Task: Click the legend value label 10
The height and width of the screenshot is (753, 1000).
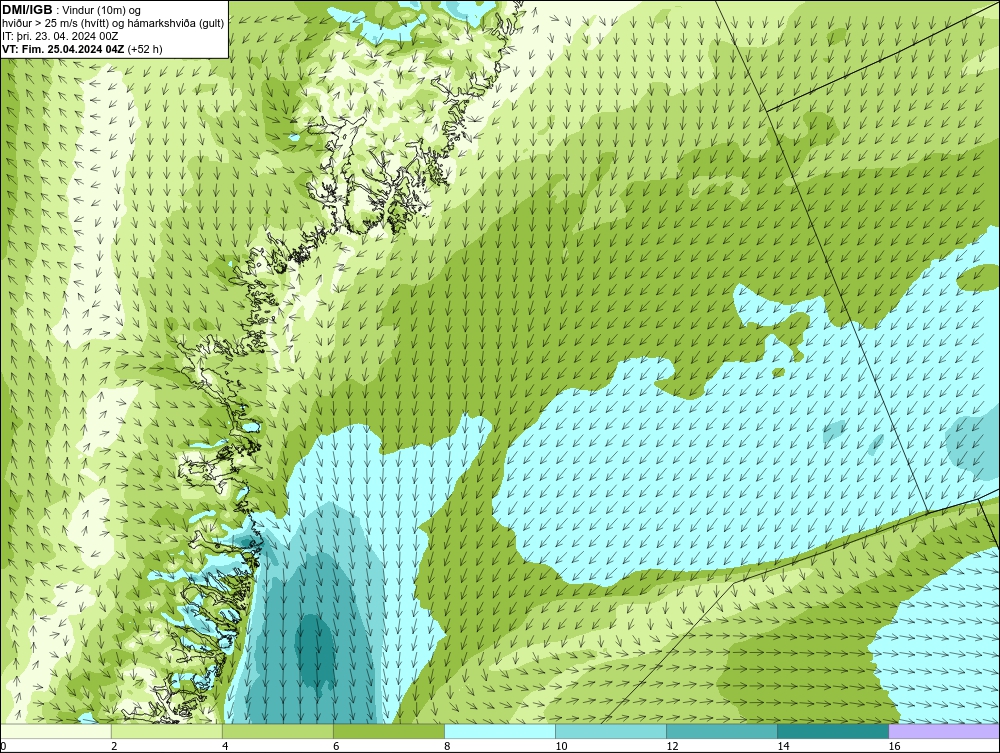Action: [x=561, y=746]
